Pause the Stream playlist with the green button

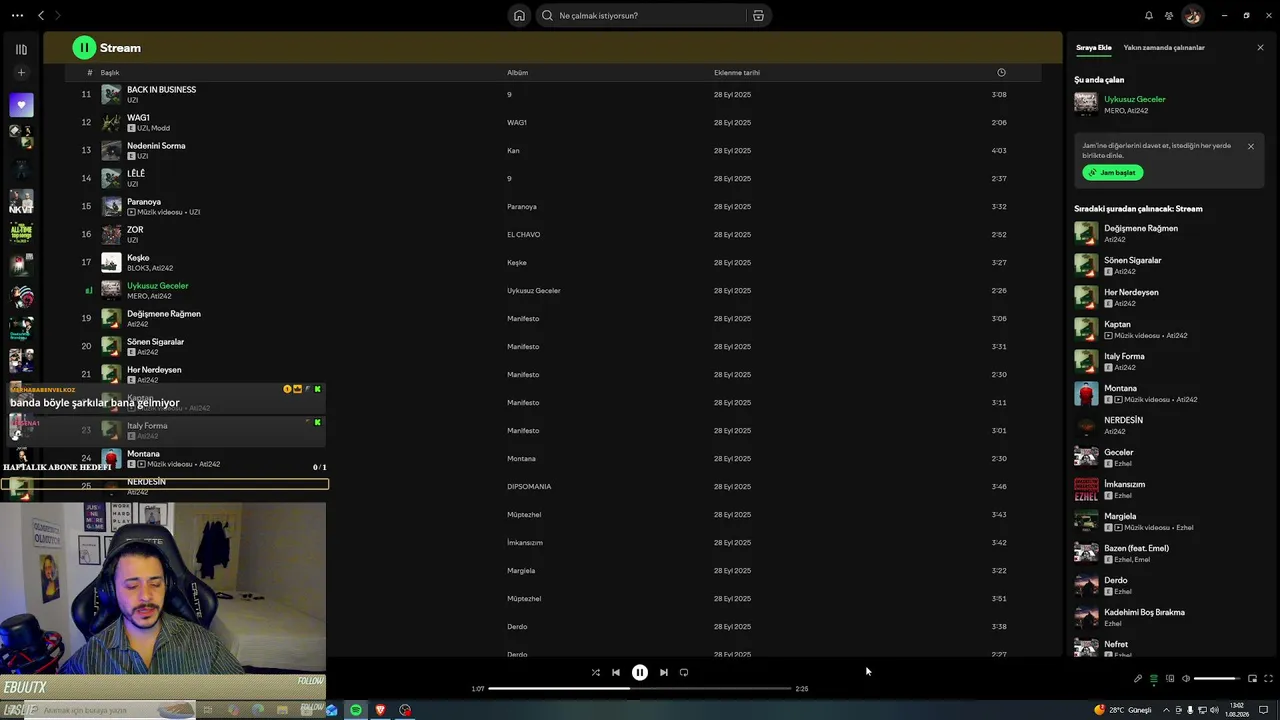(84, 48)
